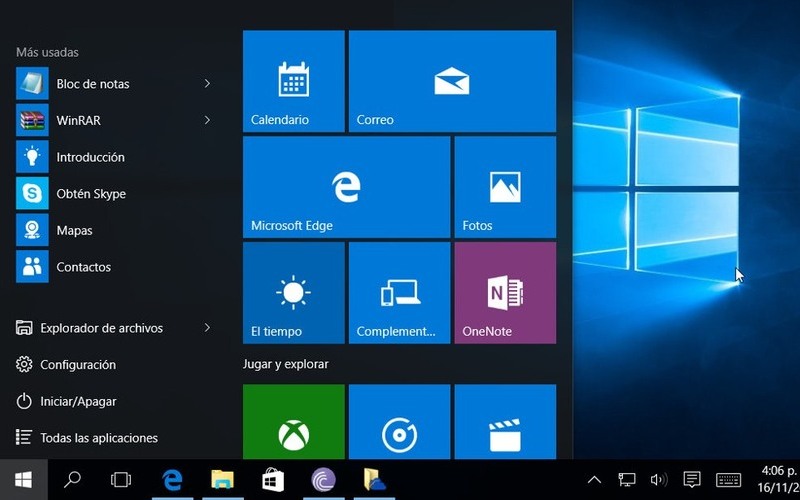Click the taskbar clock showing 4:06
The height and width of the screenshot is (500, 800).
(x=778, y=479)
